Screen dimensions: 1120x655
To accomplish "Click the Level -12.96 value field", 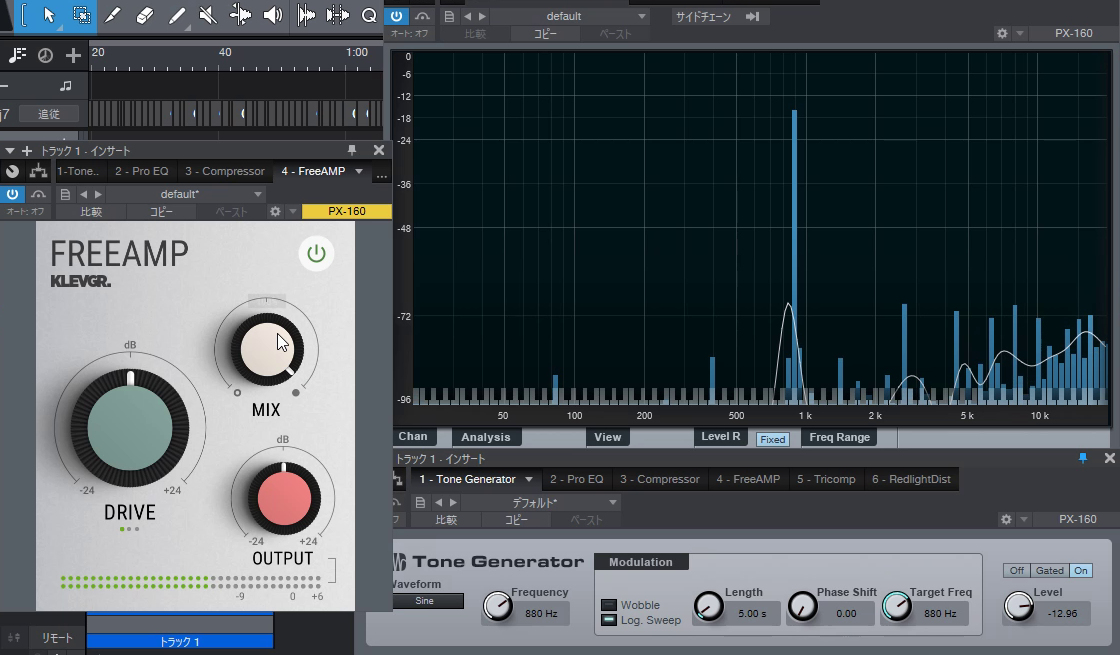I will [1062, 614].
